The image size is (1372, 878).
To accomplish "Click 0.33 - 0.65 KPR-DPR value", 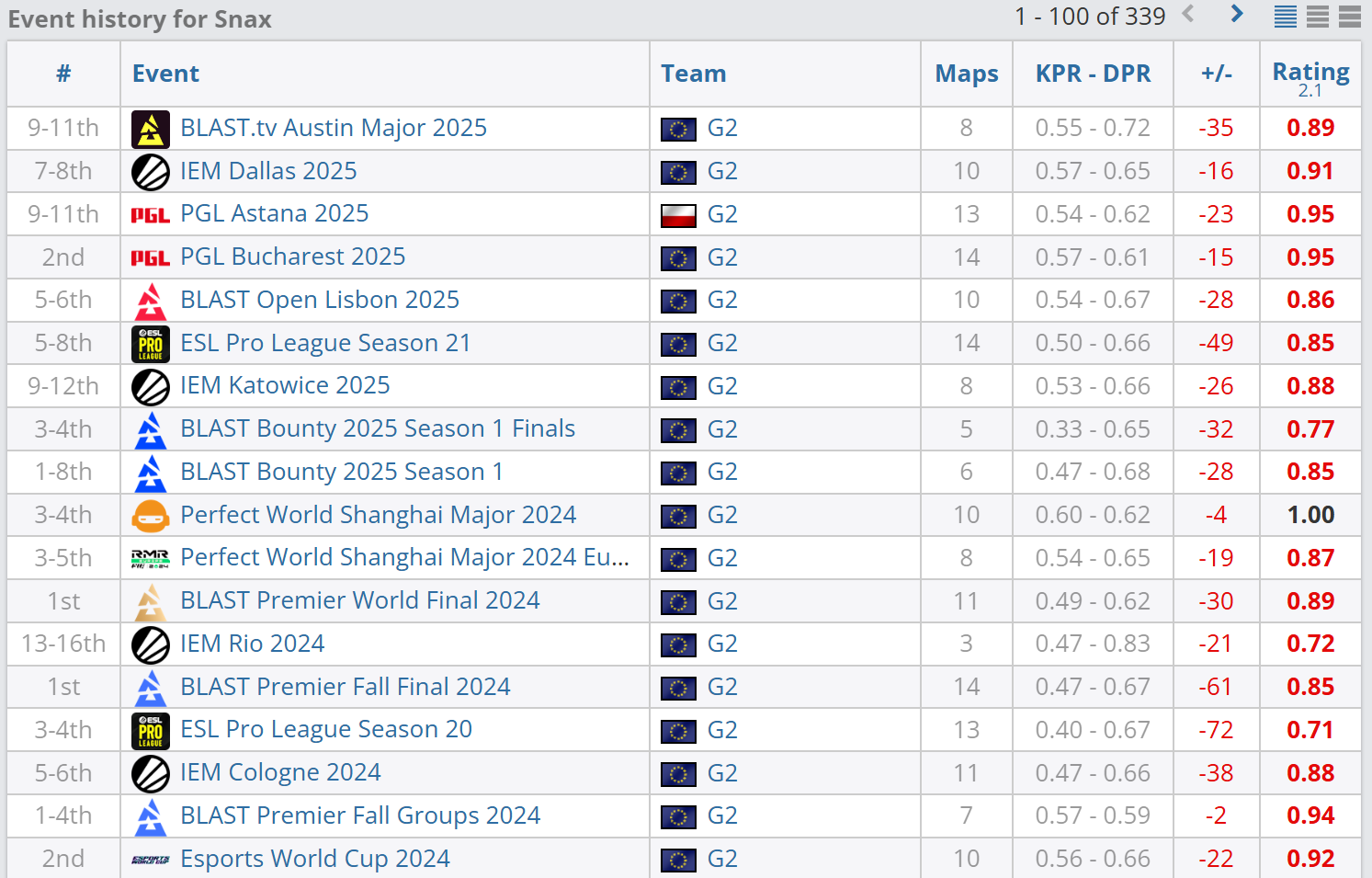I will pos(1093,429).
